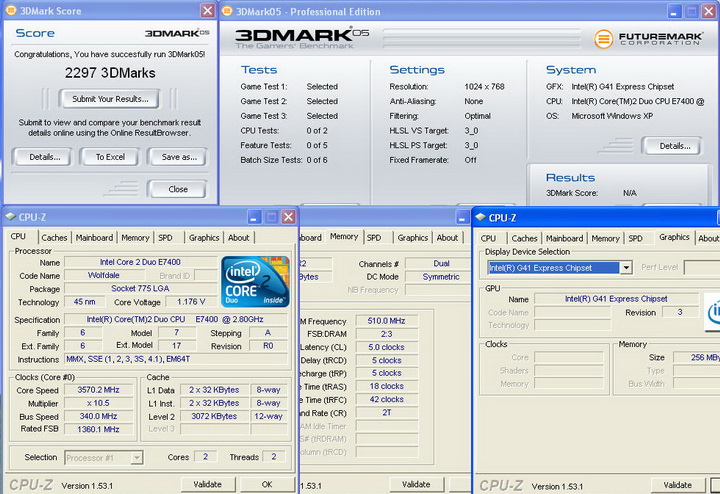The width and height of the screenshot is (720, 494).
Task: Click Validate in middle CPU-Z window
Action: pos(416,484)
